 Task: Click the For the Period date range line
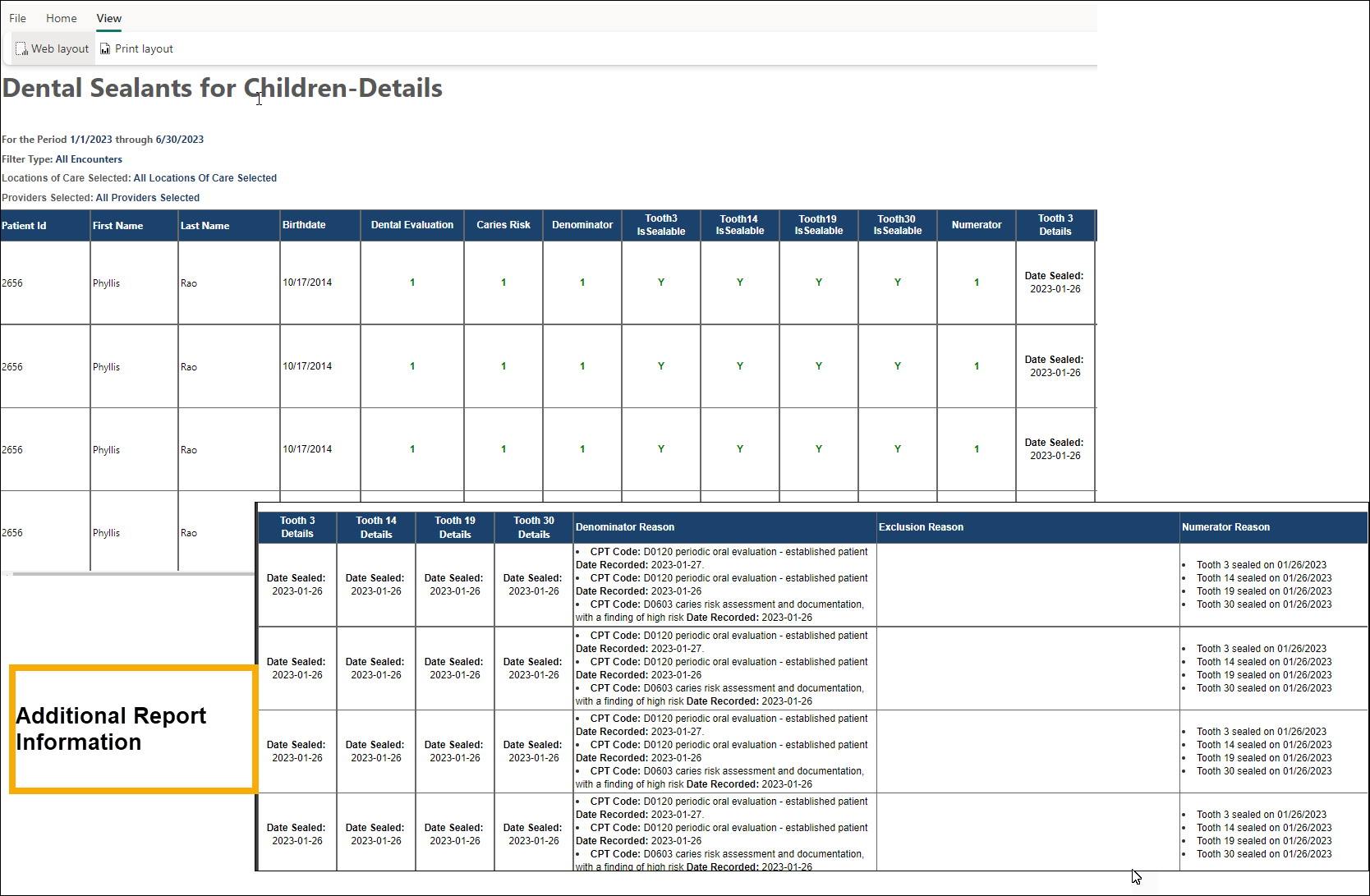103,140
